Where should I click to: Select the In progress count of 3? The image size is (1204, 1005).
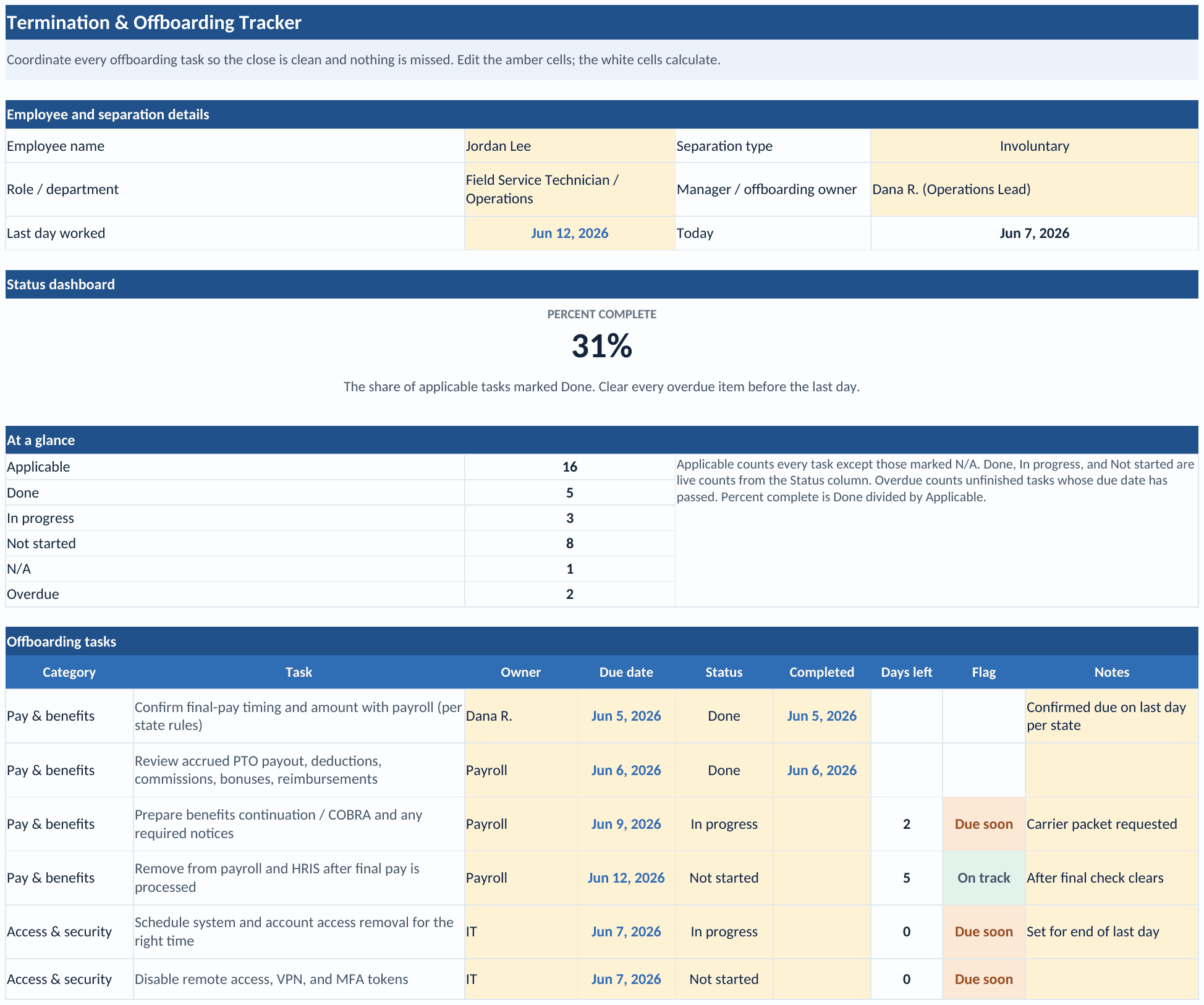(569, 518)
